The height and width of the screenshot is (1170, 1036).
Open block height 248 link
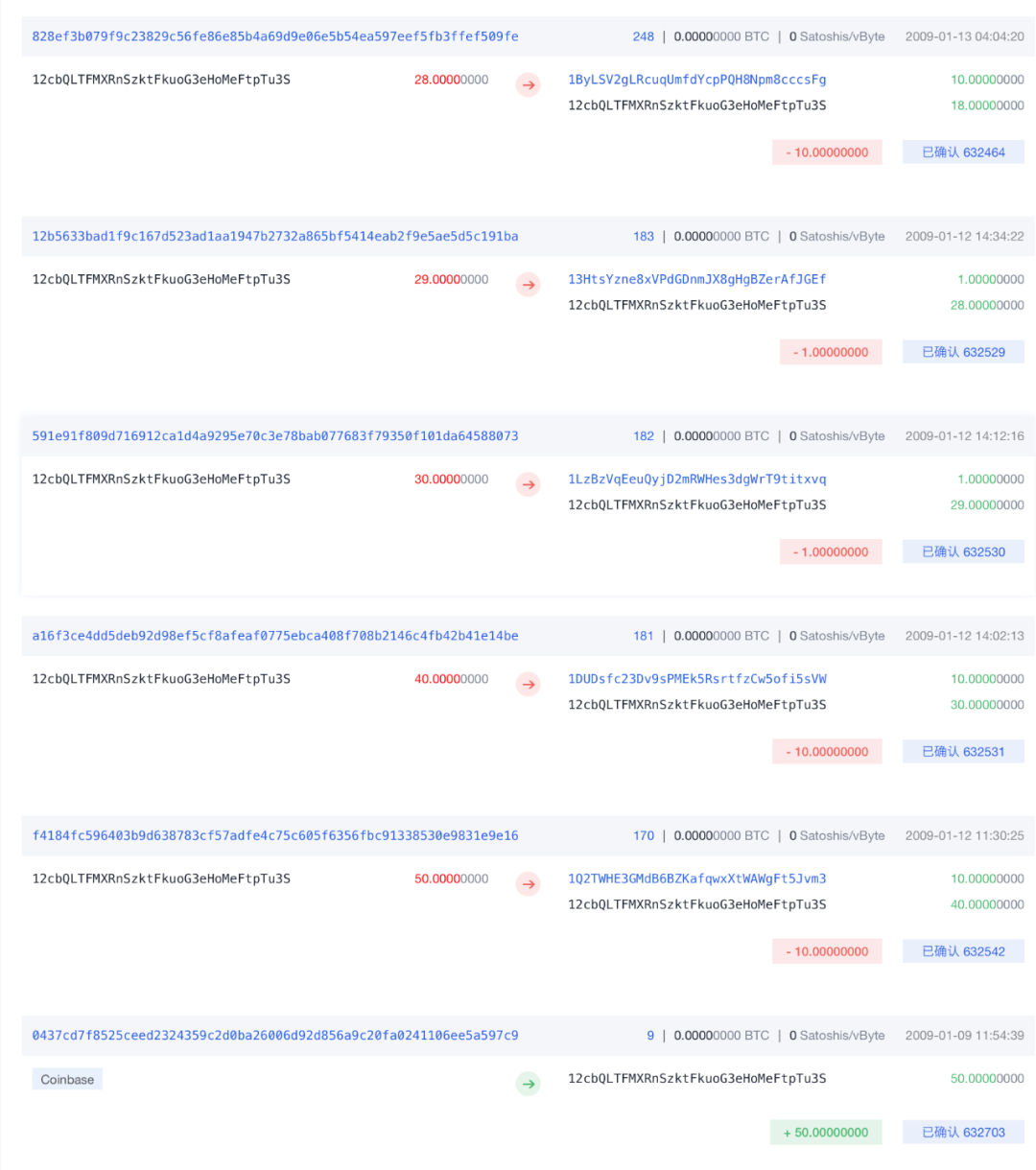pos(643,36)
